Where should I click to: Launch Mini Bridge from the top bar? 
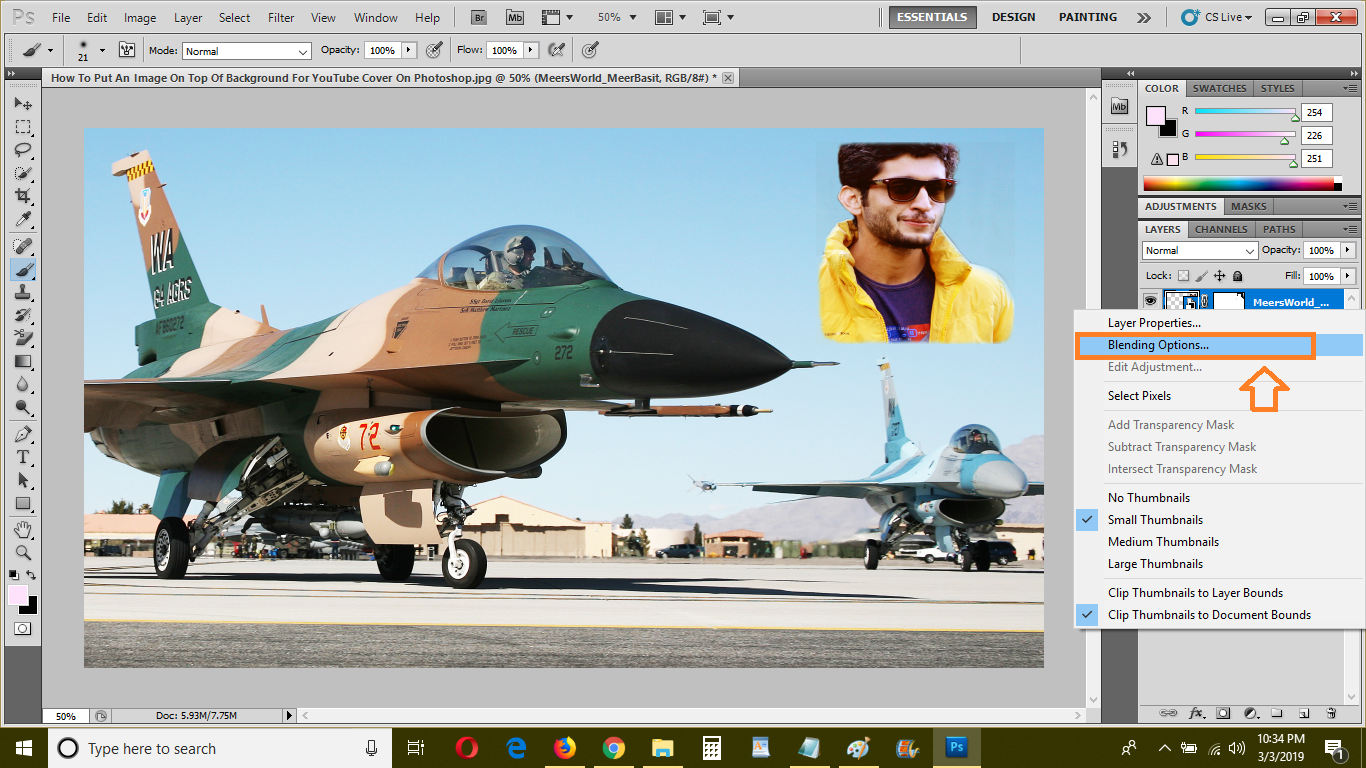pyautogui.click(x=515, y=17)
